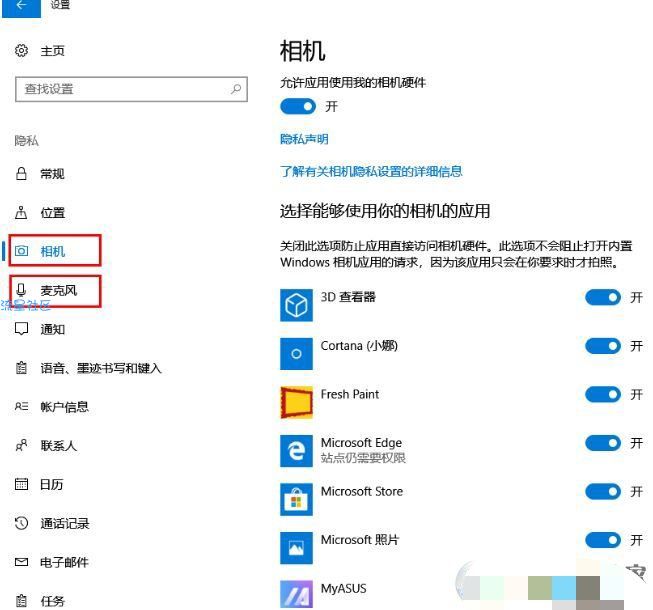The image size is (653, 610).
Task: Click the Microsoft 照片 app icon
Action: [296, 548]
